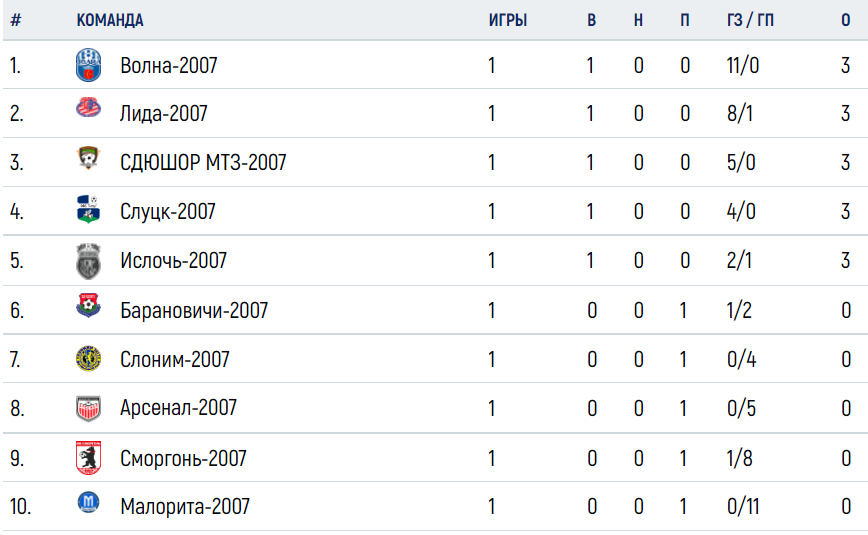The width and height of the screenshot is (868, 535).
Task: Click the КОМАНДА column header
Action: (x=110, y=20)
